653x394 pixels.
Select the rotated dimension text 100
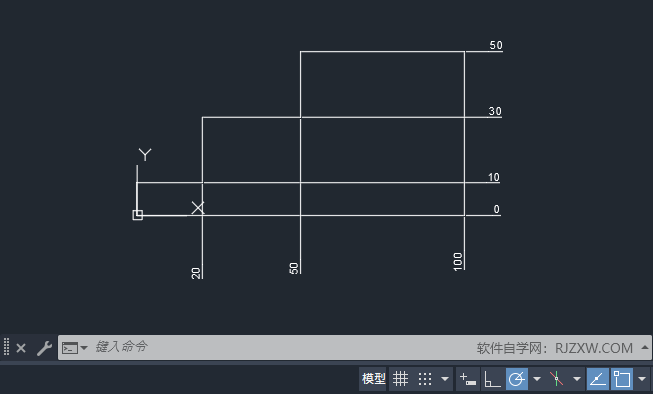click(458, 262)
